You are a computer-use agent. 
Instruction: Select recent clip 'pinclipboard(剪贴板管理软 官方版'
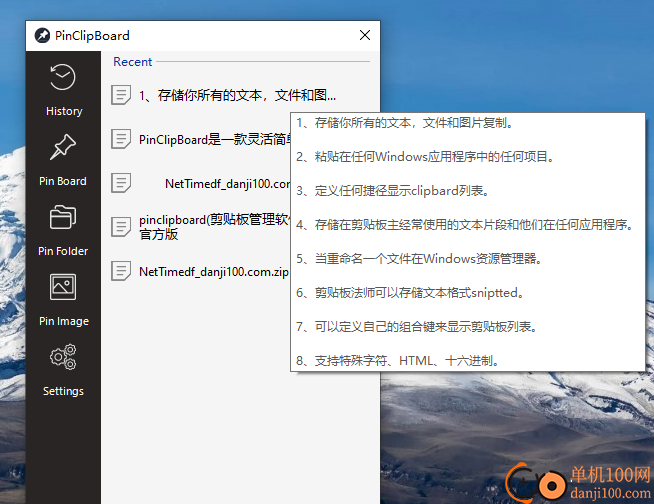click(214, 227)
